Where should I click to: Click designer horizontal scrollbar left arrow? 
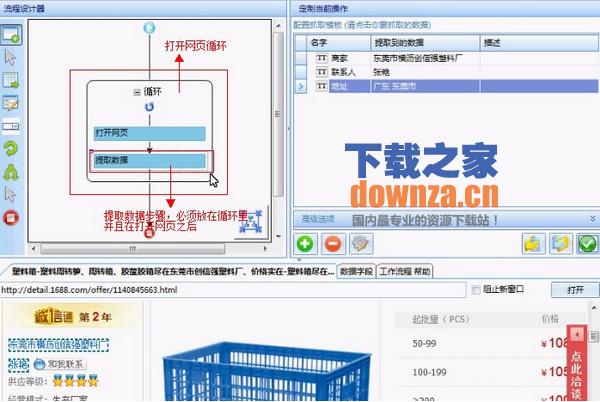(34, 249)
